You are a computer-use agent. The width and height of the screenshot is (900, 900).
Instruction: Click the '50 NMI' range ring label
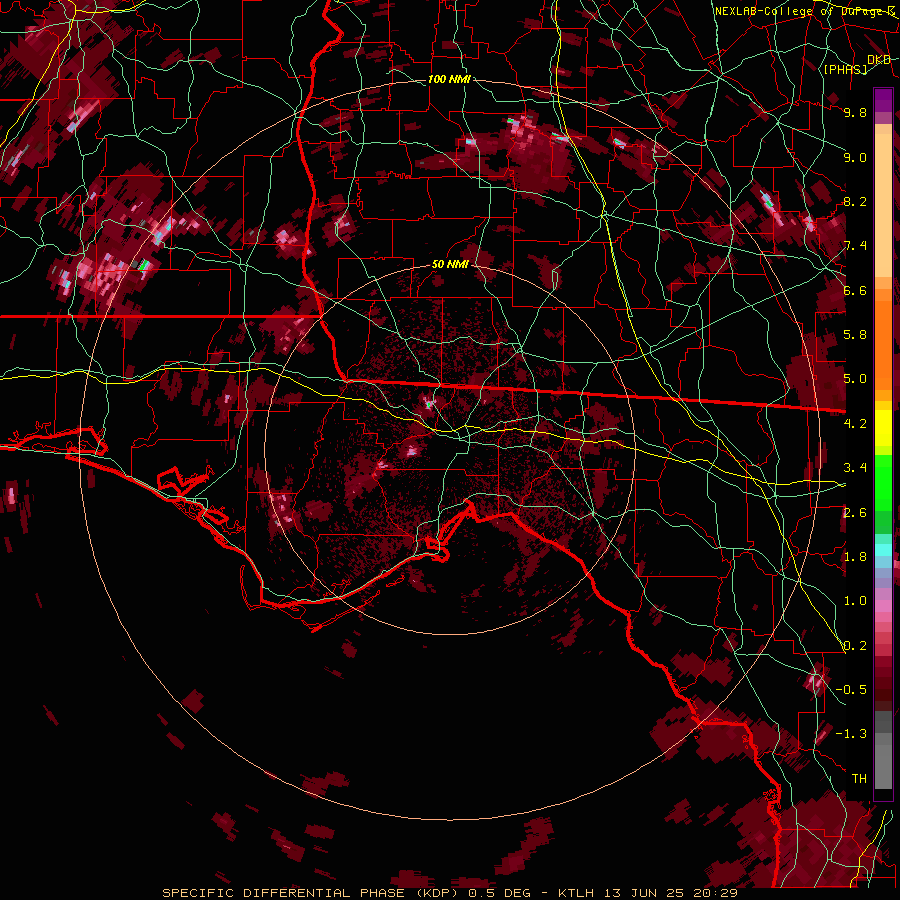(x=450, y=265)
